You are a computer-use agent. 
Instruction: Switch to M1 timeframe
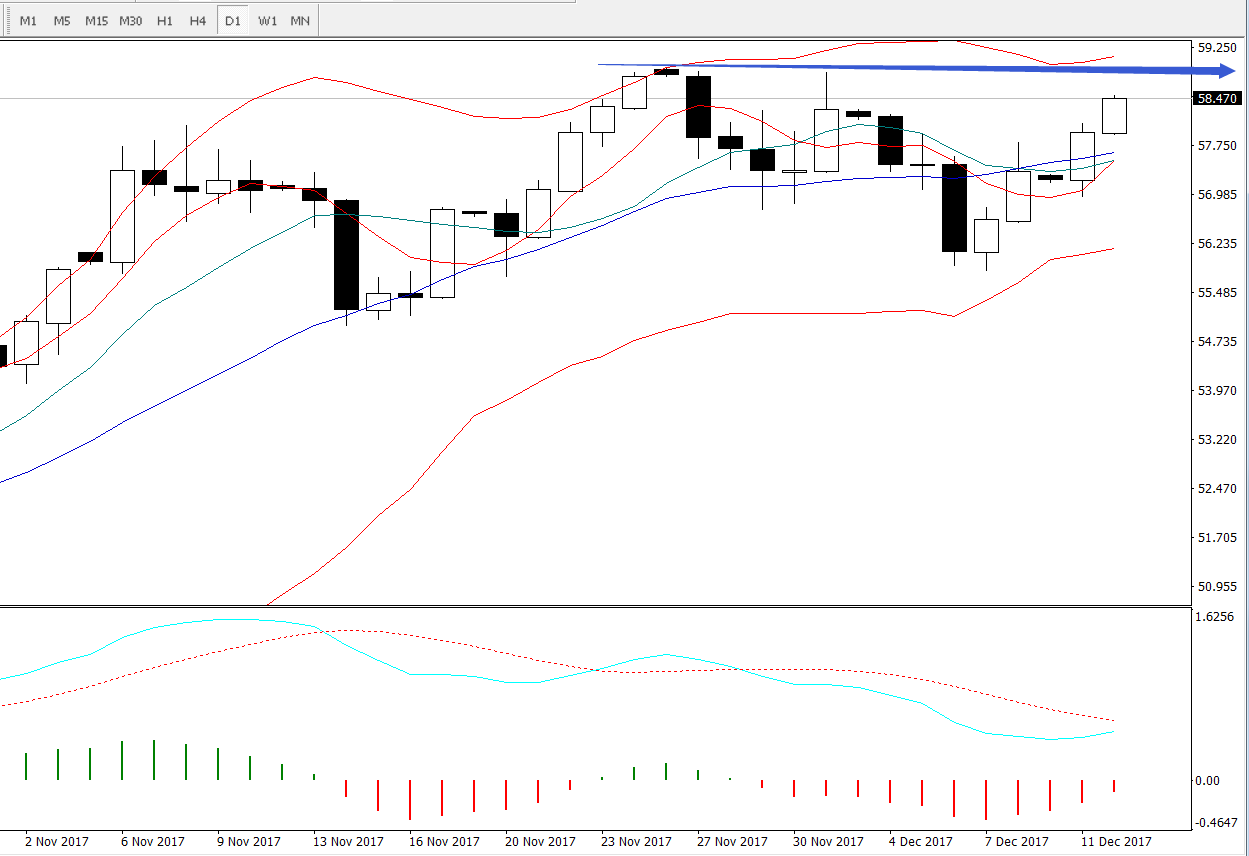pyautogui.click(x=28, y=21)
